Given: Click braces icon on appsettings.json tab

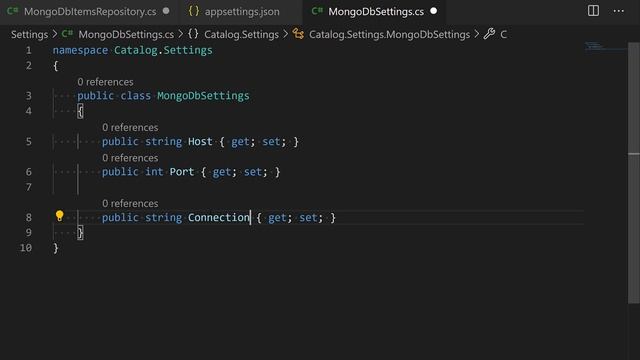Looking at the screenshot, I should pyautogui.click(x=194, y=11).
